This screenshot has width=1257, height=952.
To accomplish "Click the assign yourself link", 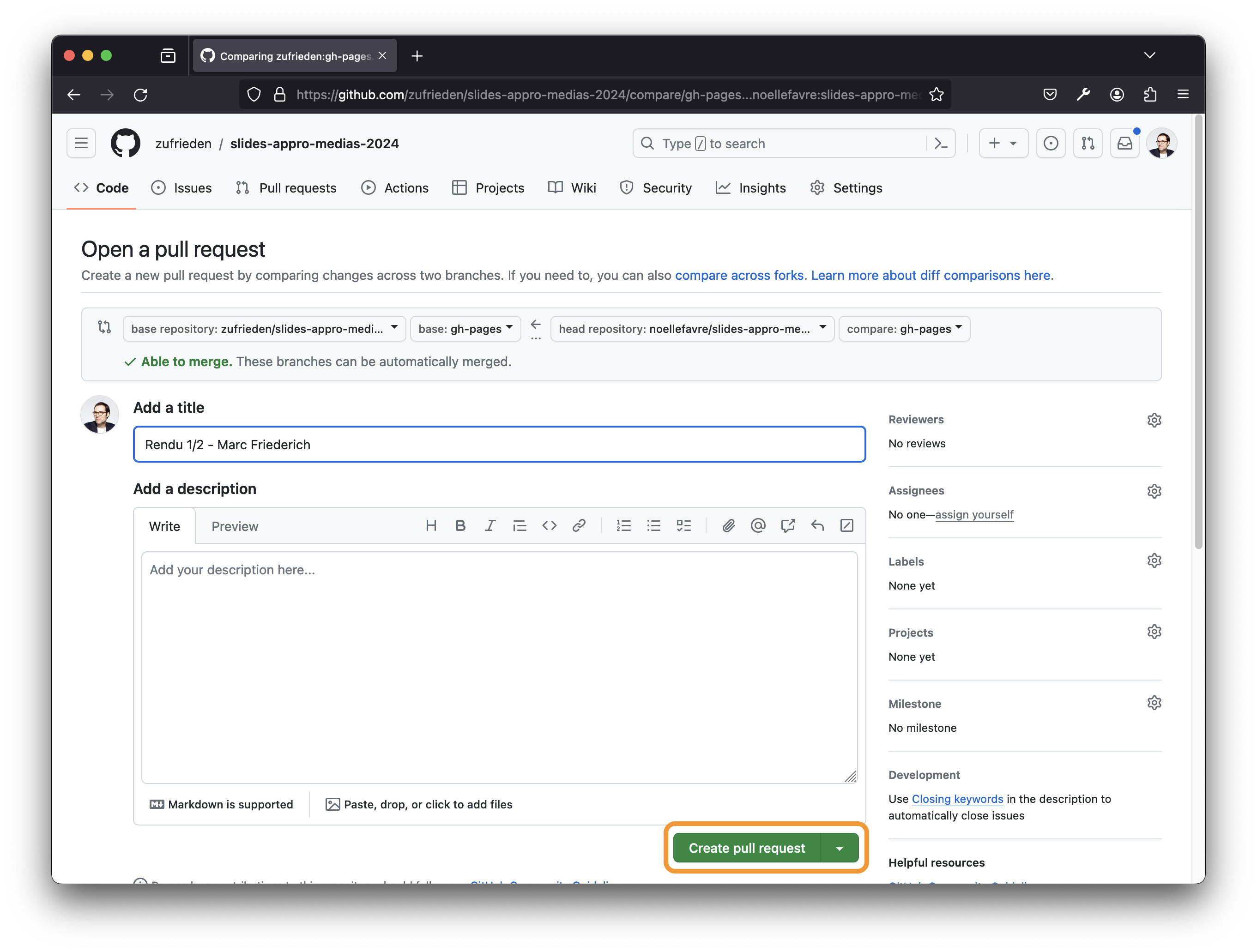I will tap(974, 515).
